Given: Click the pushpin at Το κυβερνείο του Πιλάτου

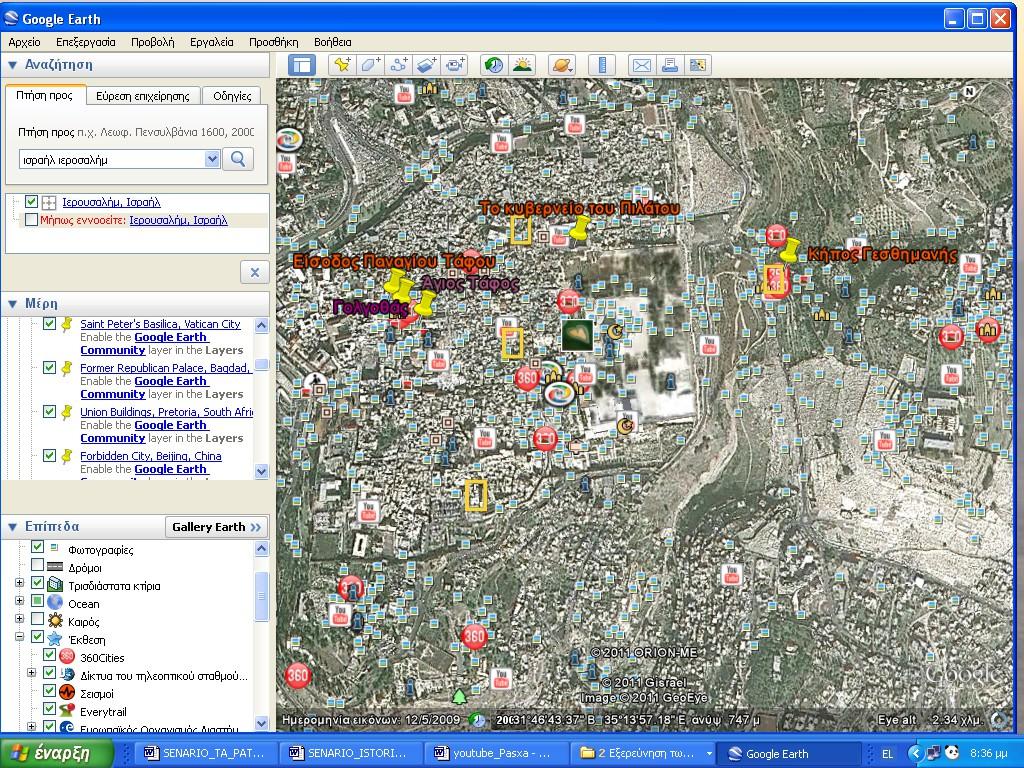Looking at the screenshot, I should [579, 228].
